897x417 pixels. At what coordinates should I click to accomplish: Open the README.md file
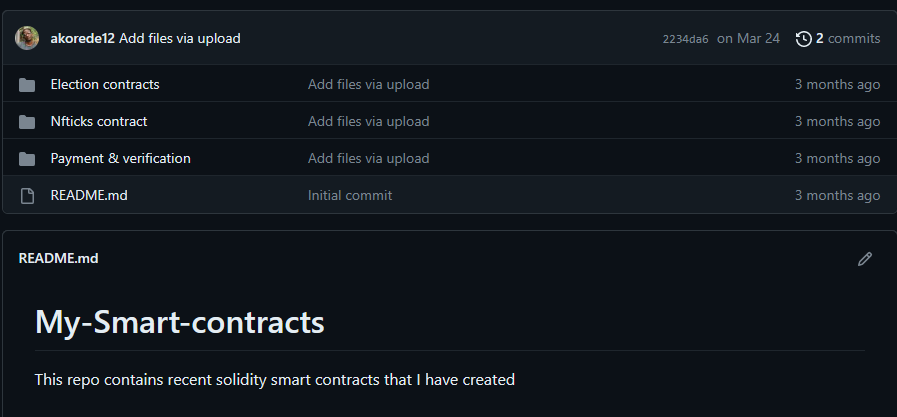89,196
